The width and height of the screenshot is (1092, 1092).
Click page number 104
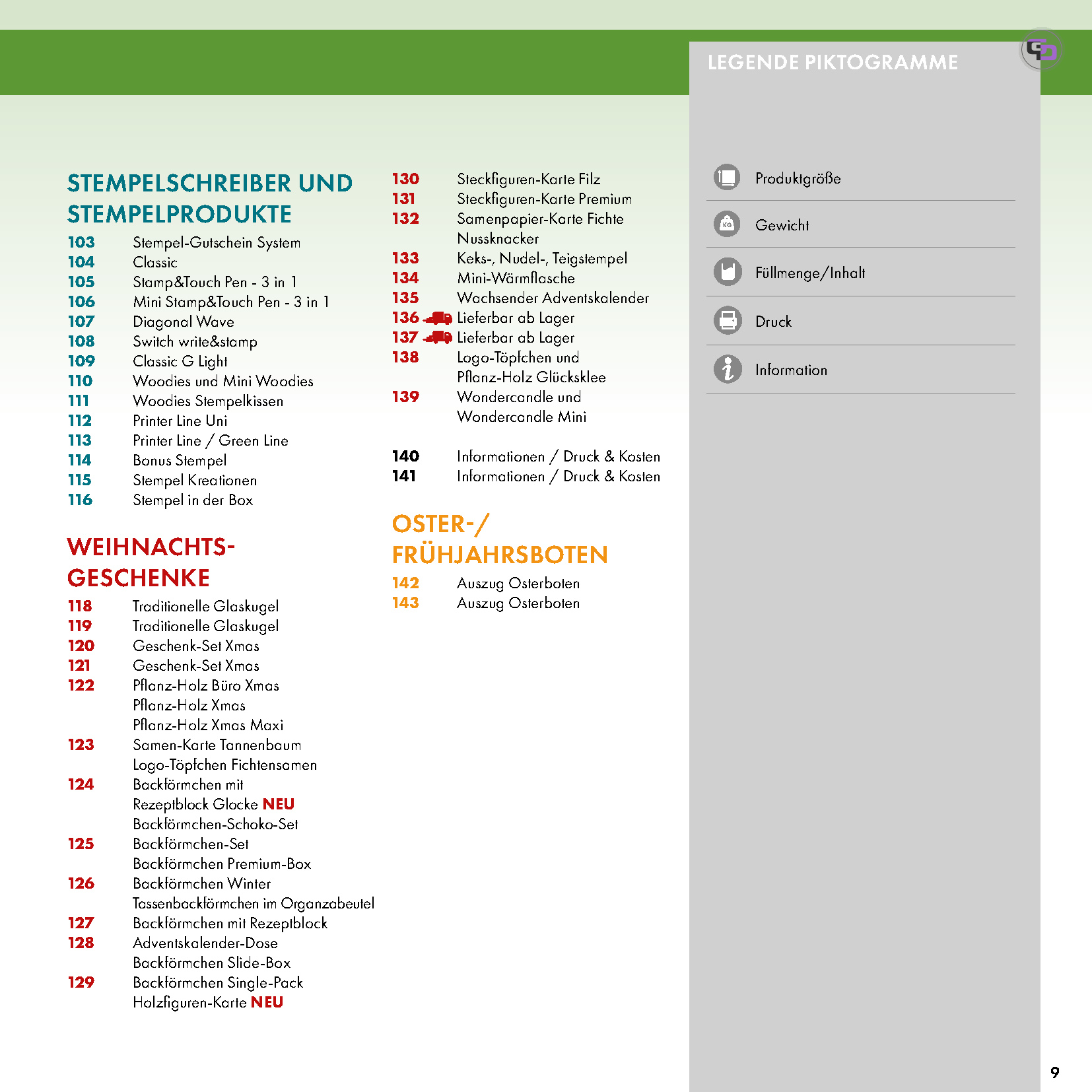tap(81, 262)
